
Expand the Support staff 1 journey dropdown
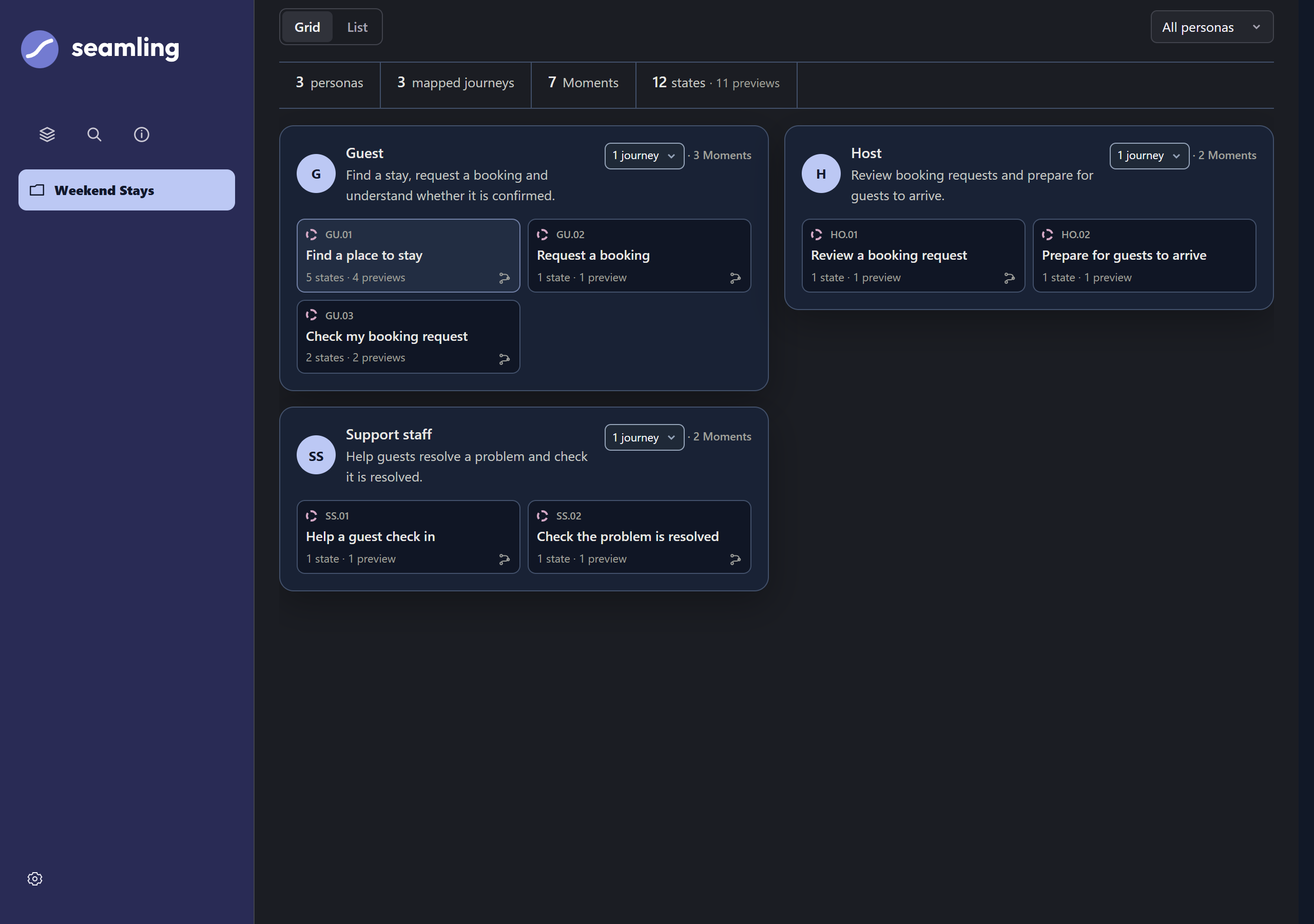tap(644, 437)
